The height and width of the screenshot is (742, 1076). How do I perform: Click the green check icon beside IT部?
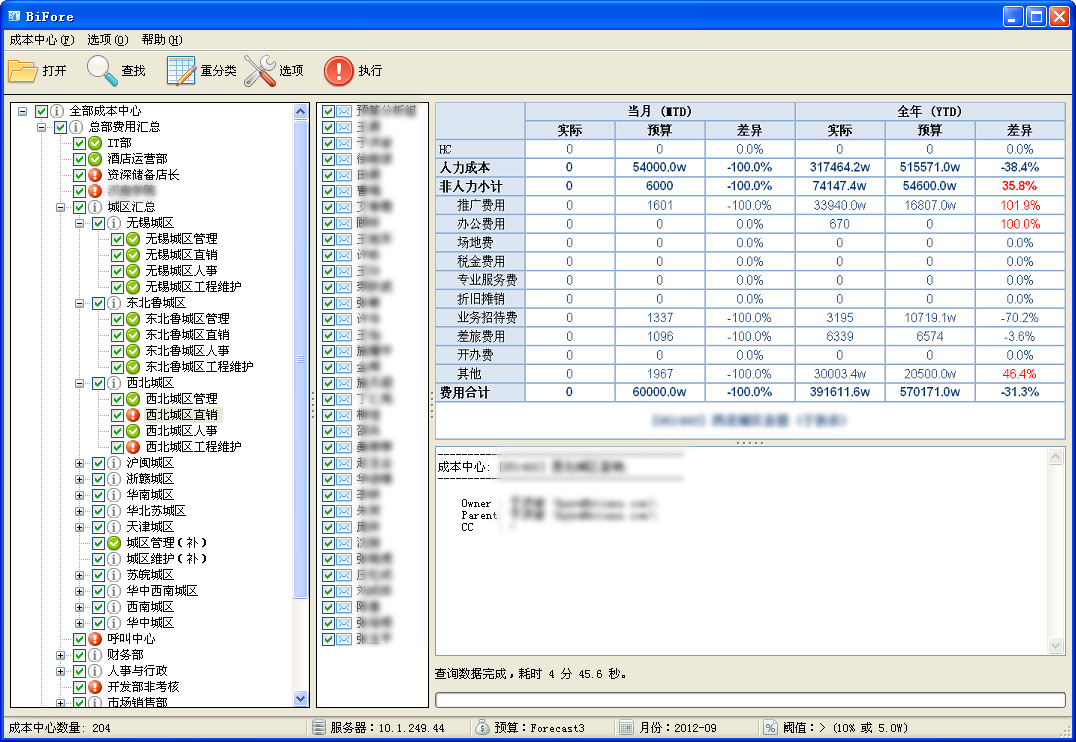click(x=96, y=143)
